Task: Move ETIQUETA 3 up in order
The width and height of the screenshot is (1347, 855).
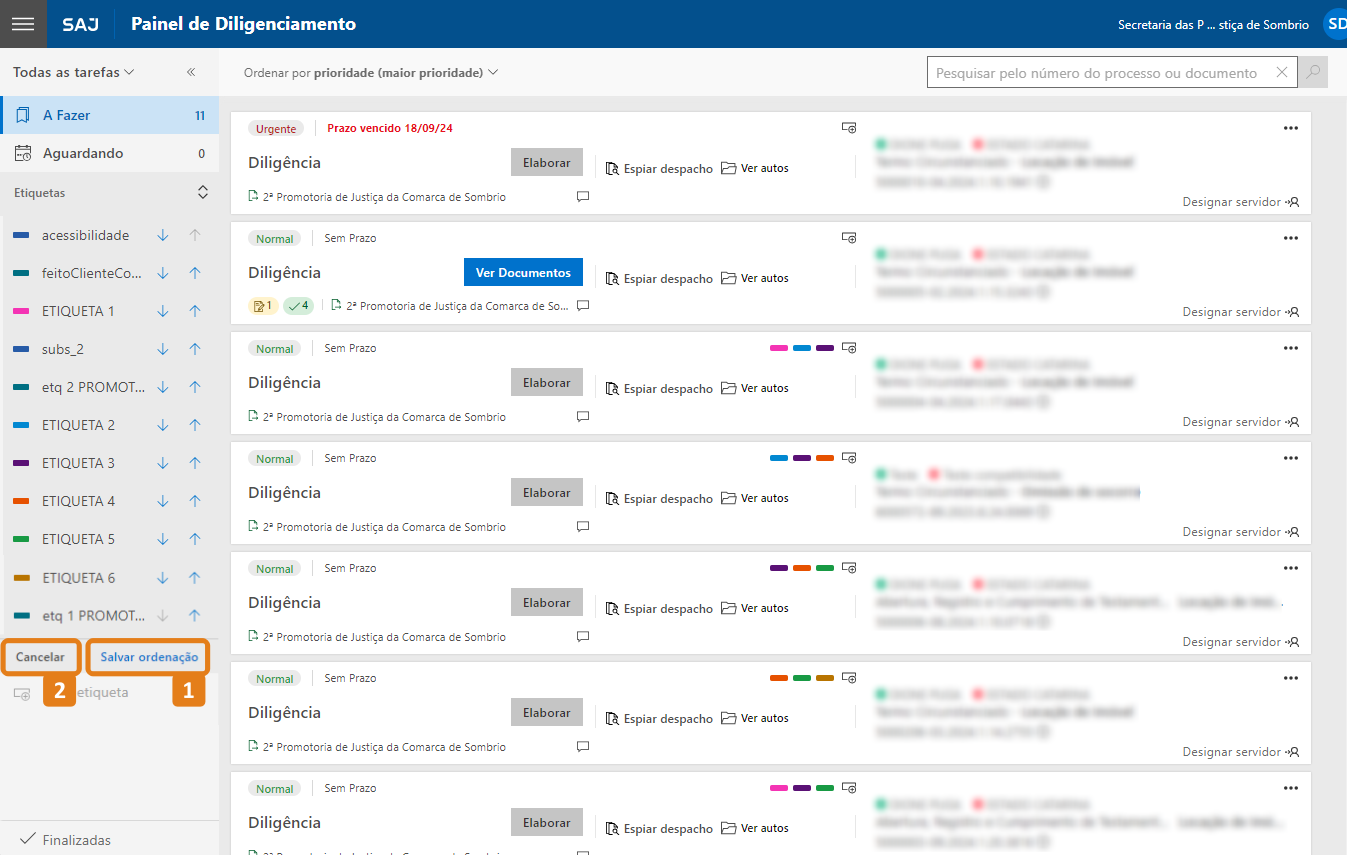Action: pyautogui.click(x=195, y=463)
